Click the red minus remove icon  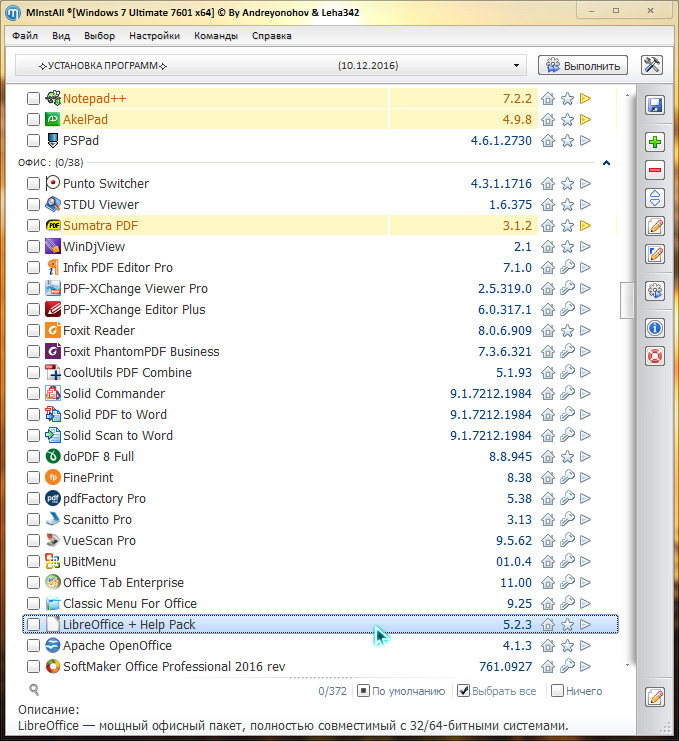[655, 170]
